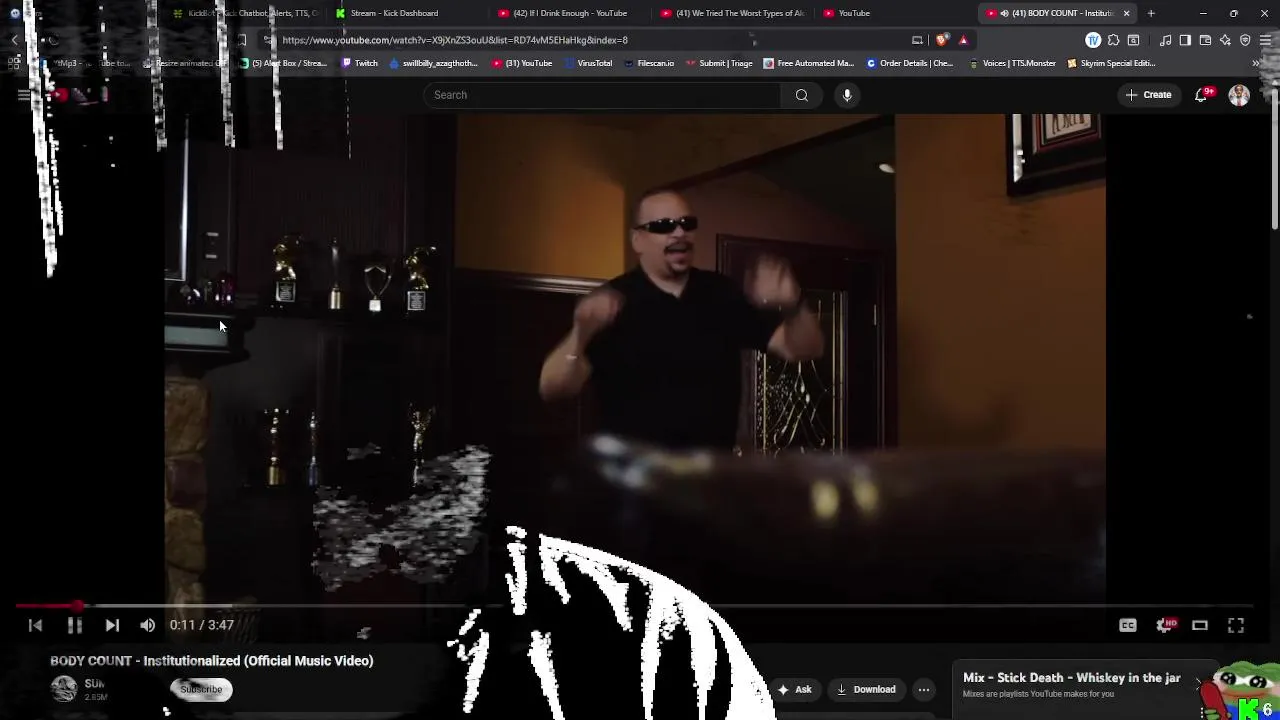Open the Free Automated Ma... bookmark
The width and height of the screenshot is (1280, 720).
pos(808,63)
